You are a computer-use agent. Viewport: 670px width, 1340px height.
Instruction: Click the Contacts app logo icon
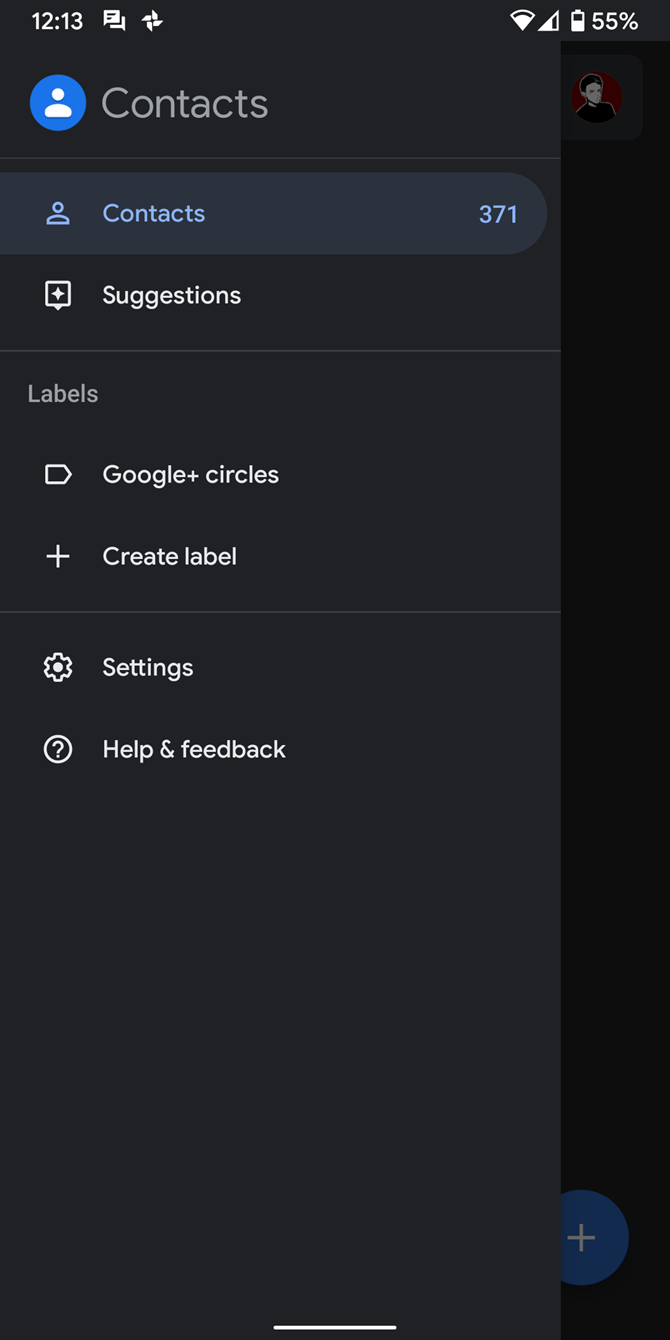[x=57, y=103]
